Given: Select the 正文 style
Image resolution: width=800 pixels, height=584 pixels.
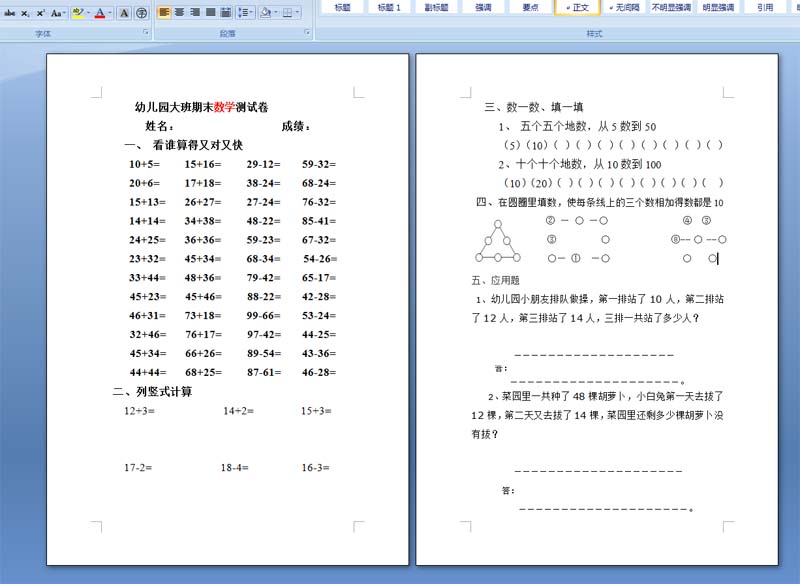Looking at the screenshot, I should (577, 7).
